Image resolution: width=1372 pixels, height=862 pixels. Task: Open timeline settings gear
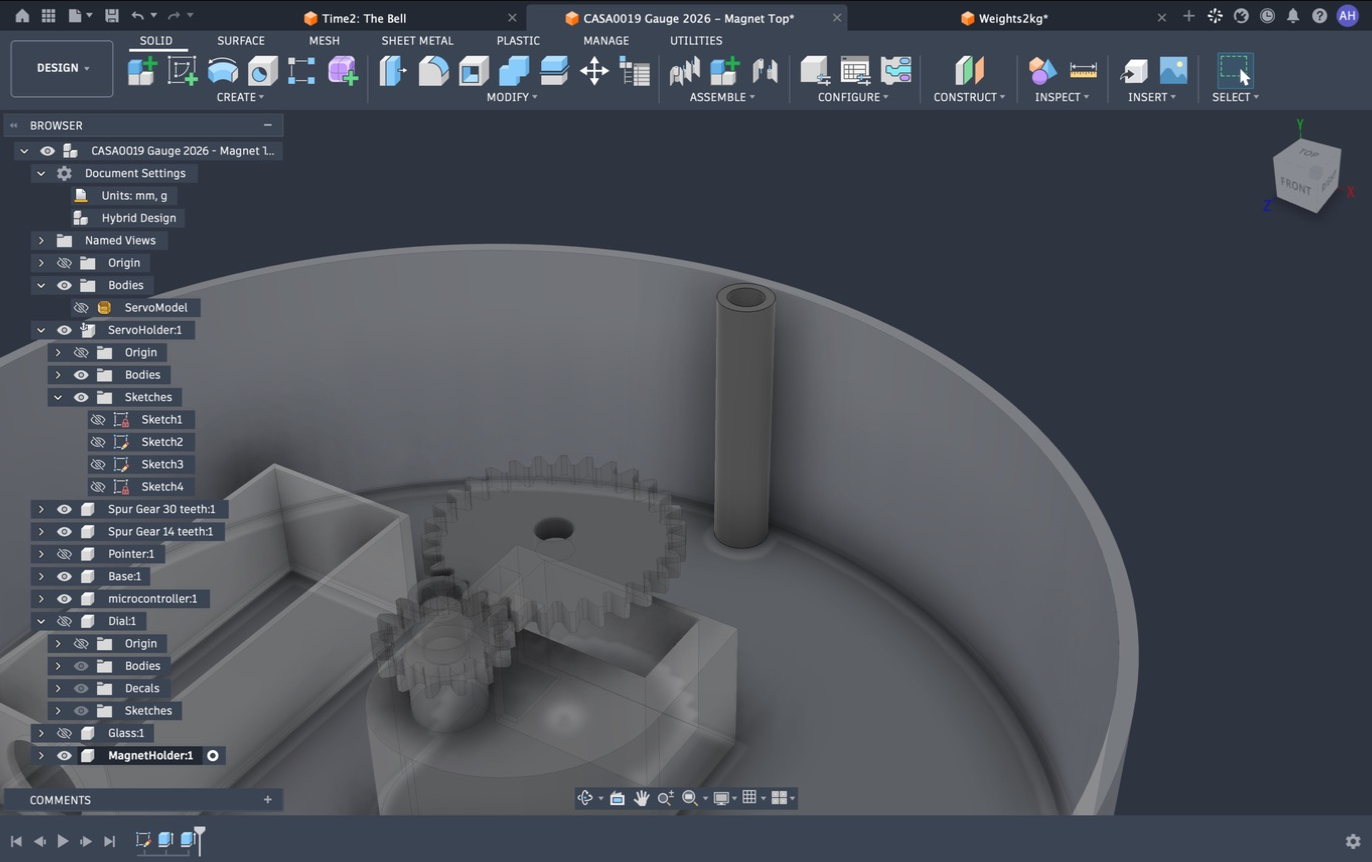tap(1353, 841)
